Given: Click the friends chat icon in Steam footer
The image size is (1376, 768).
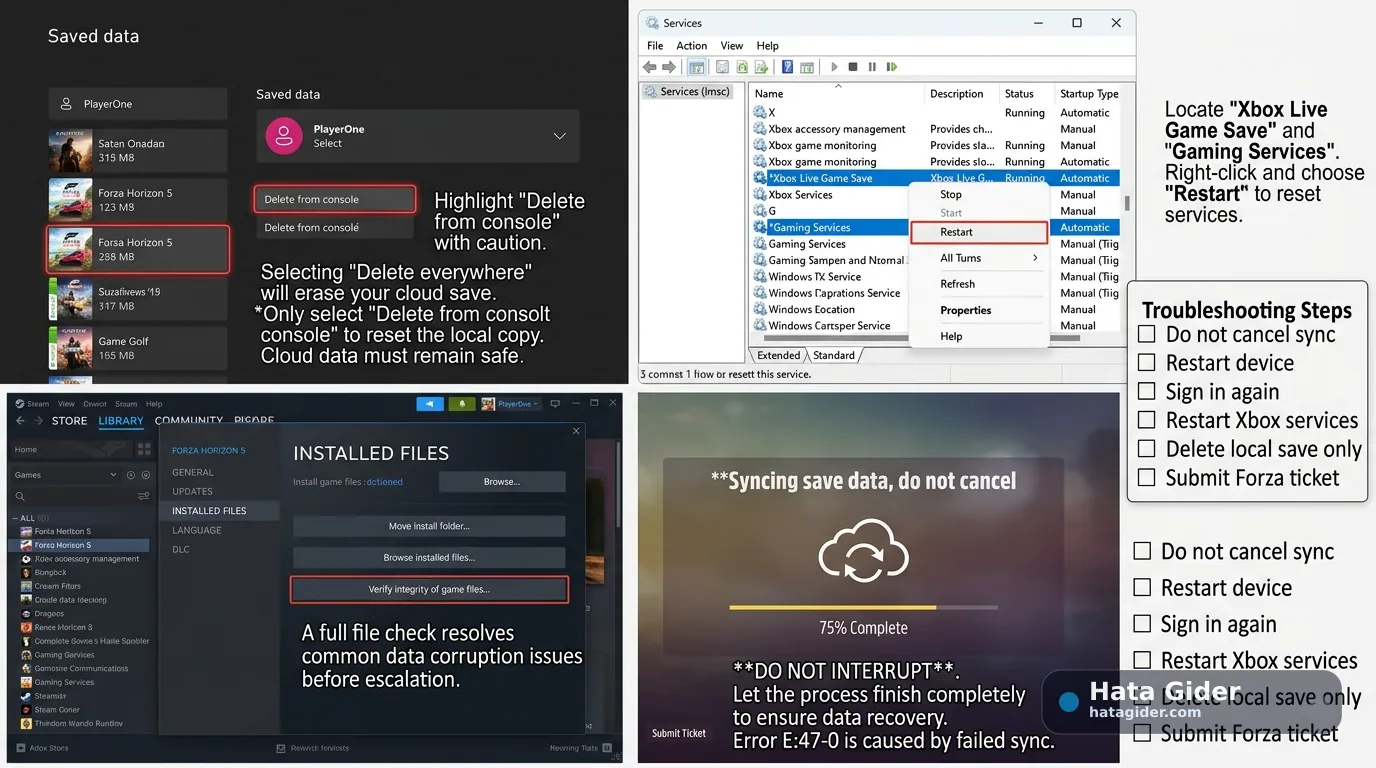Looking at the screenshot, I should pyautogui.click(x=607, y=748).
